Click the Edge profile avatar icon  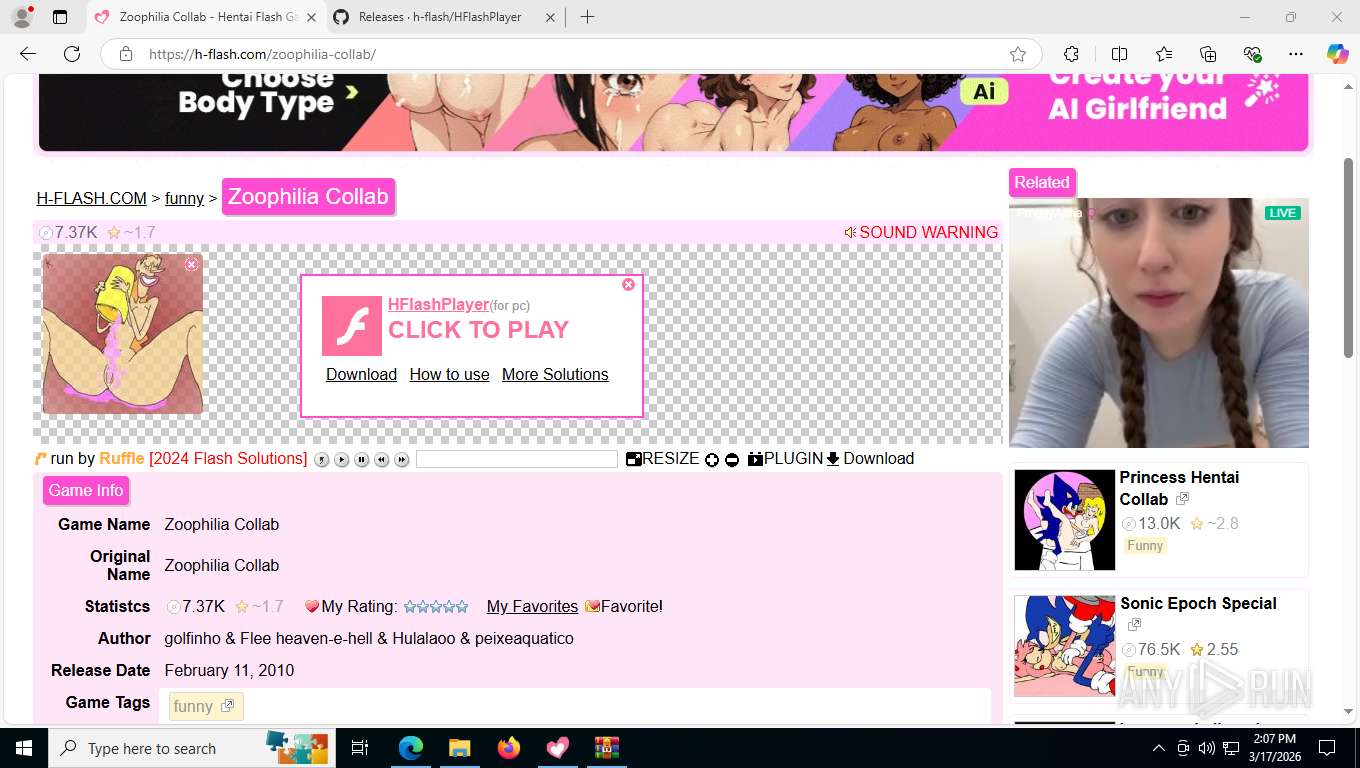pos(21,17)
